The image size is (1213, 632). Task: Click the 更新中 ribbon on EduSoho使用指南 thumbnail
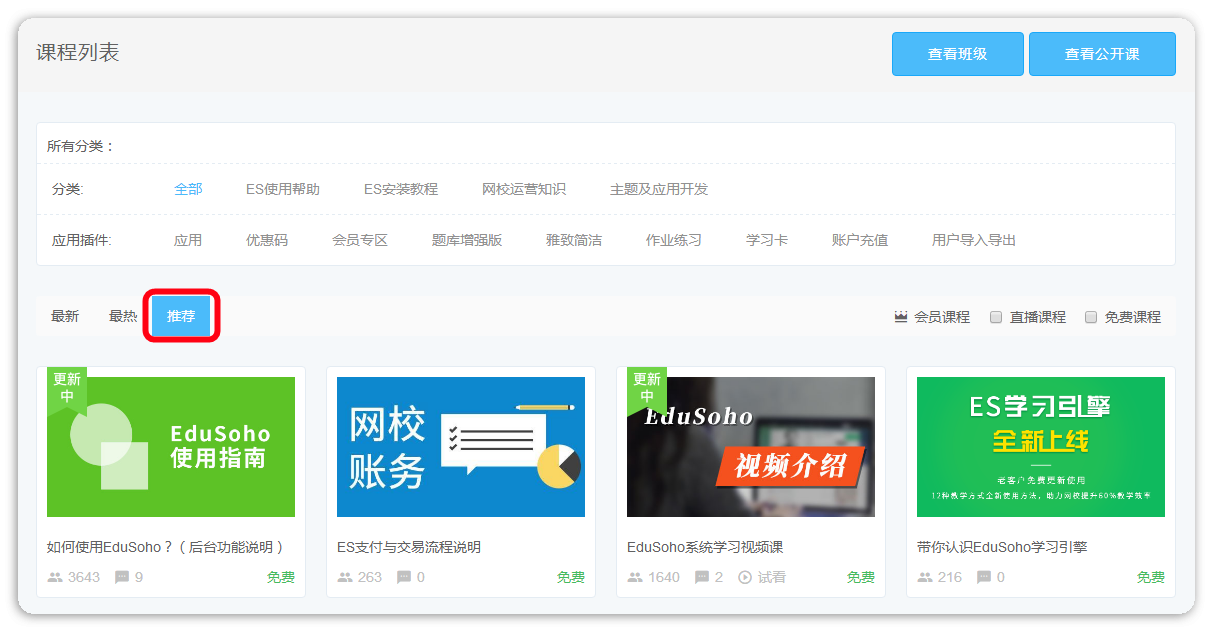(x=67, y=387)
